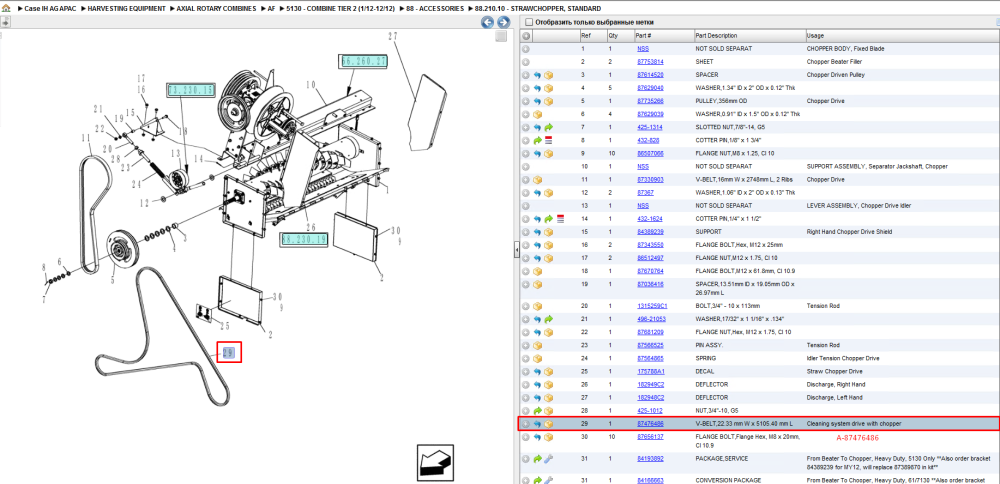Open part number link 87330903

click(650, 180)
